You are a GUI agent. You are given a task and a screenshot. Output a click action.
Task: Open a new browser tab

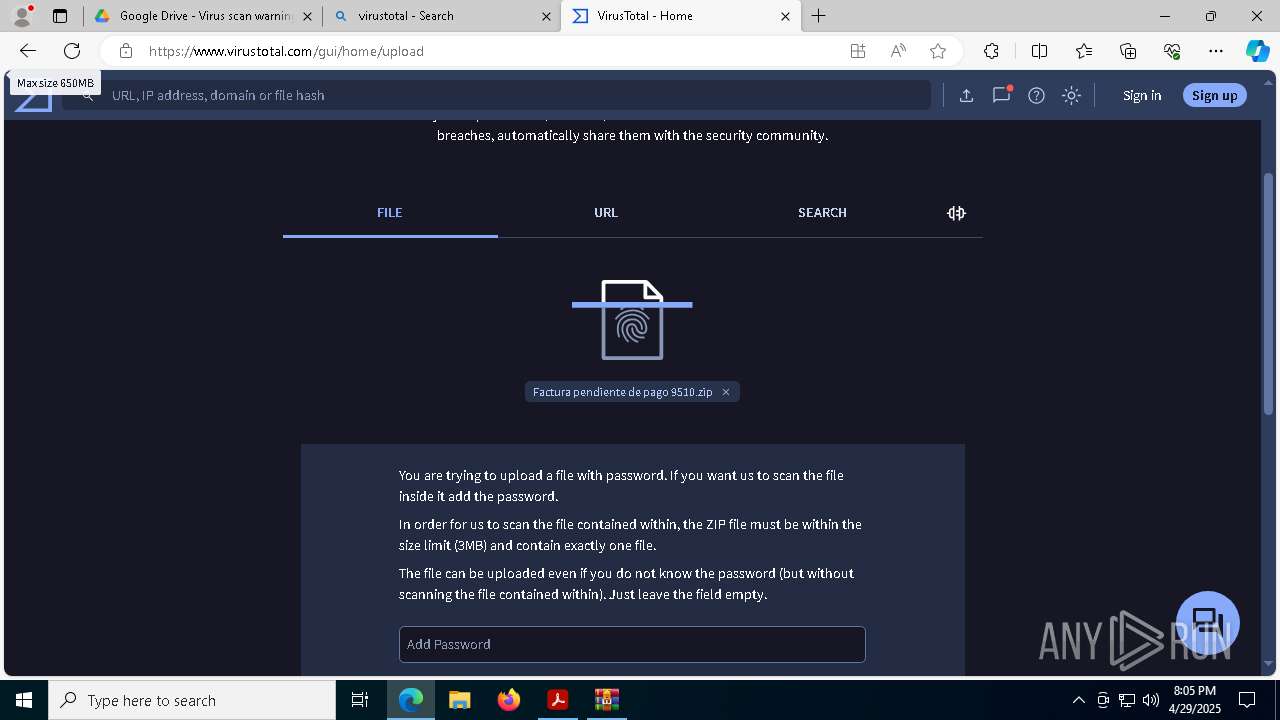[x=819, y=15]
